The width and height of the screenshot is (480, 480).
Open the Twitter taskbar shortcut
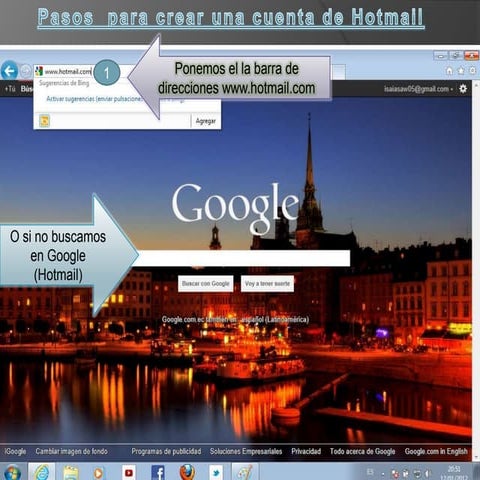click(x=216, y=472)
